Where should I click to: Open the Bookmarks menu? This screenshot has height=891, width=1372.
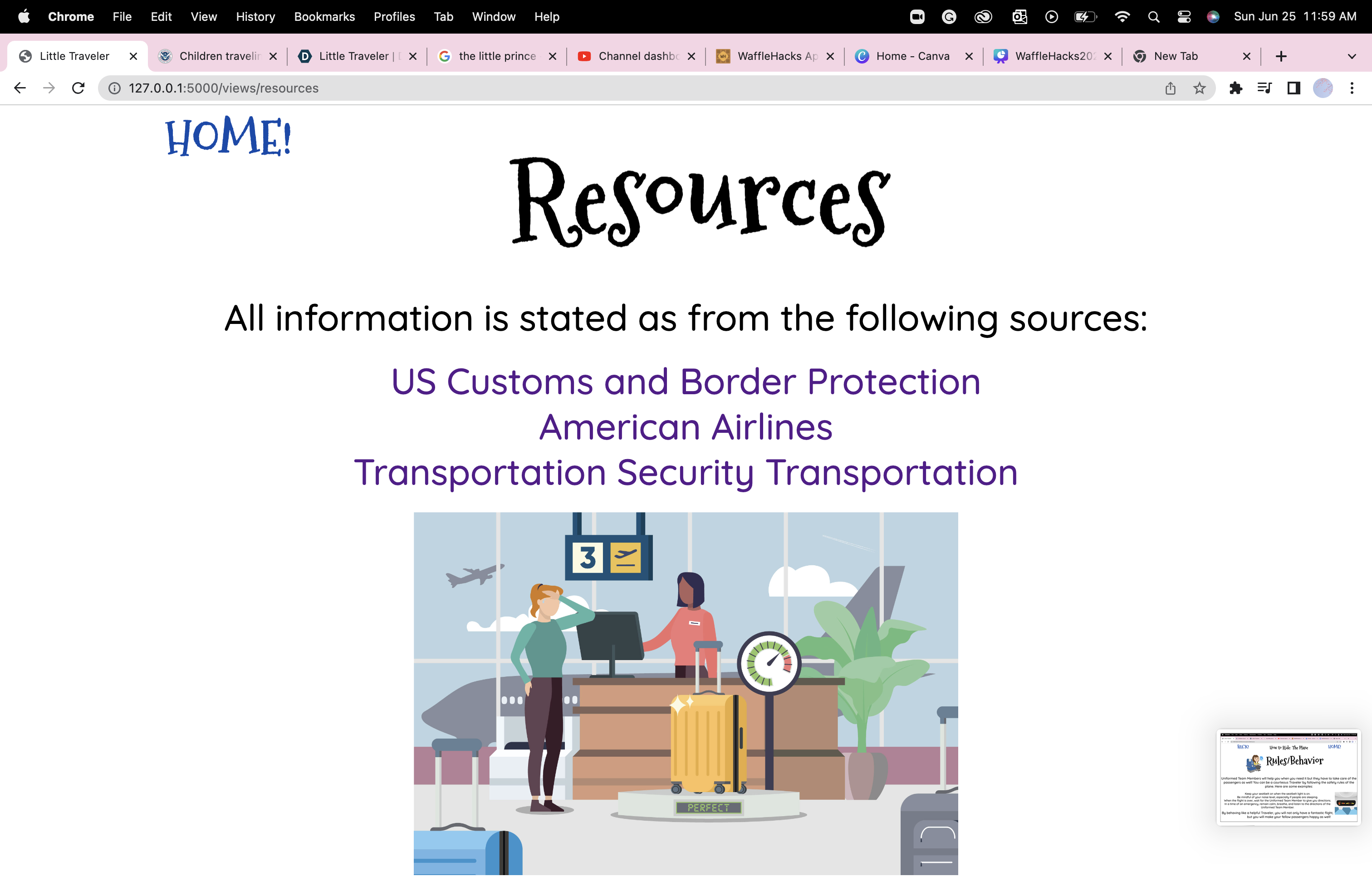pos(324,17)
